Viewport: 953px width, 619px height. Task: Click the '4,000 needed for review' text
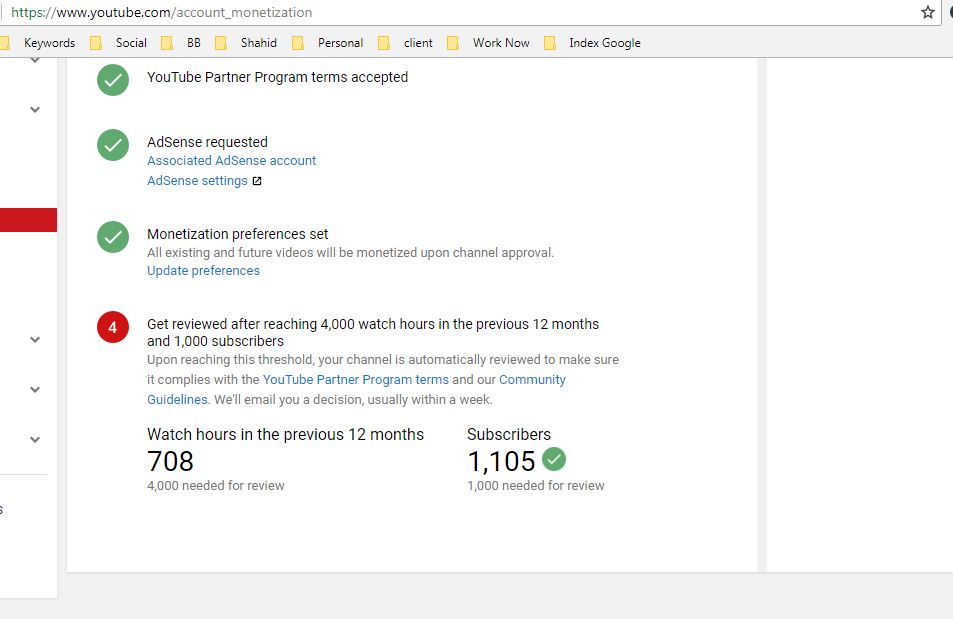click(216, 485)
